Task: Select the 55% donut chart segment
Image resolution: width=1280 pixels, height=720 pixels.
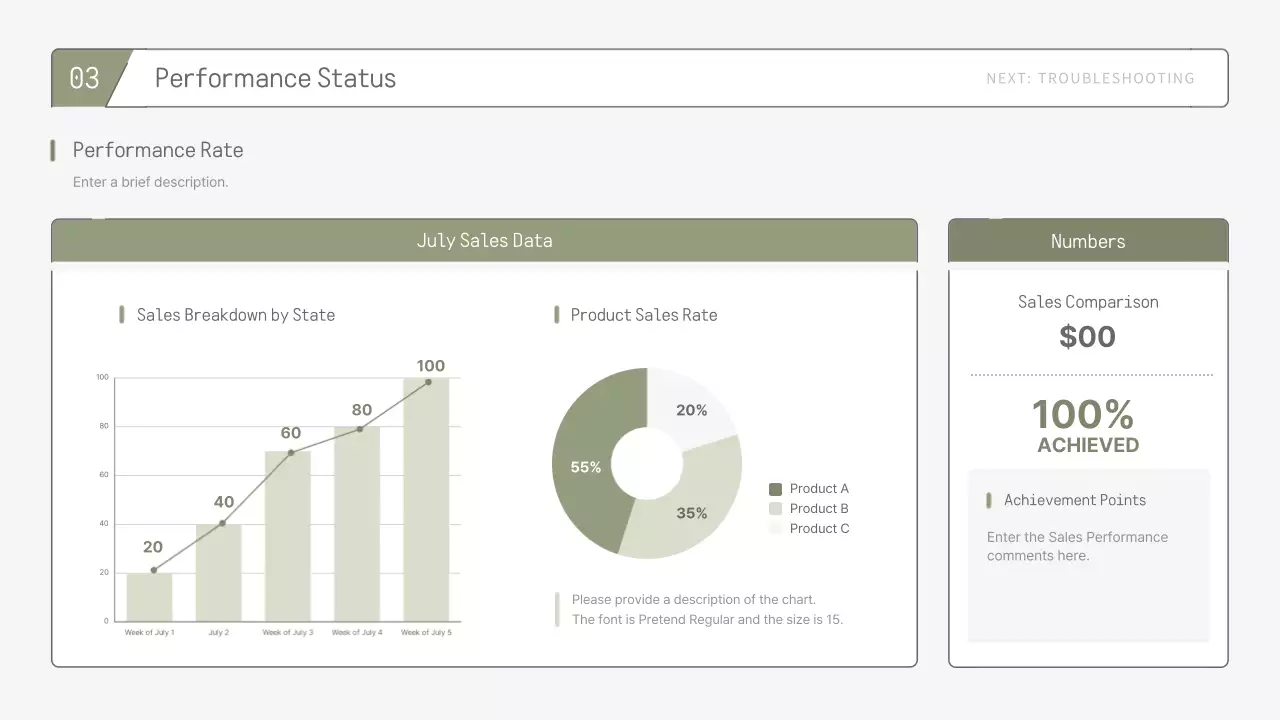Action: (585, 466)
